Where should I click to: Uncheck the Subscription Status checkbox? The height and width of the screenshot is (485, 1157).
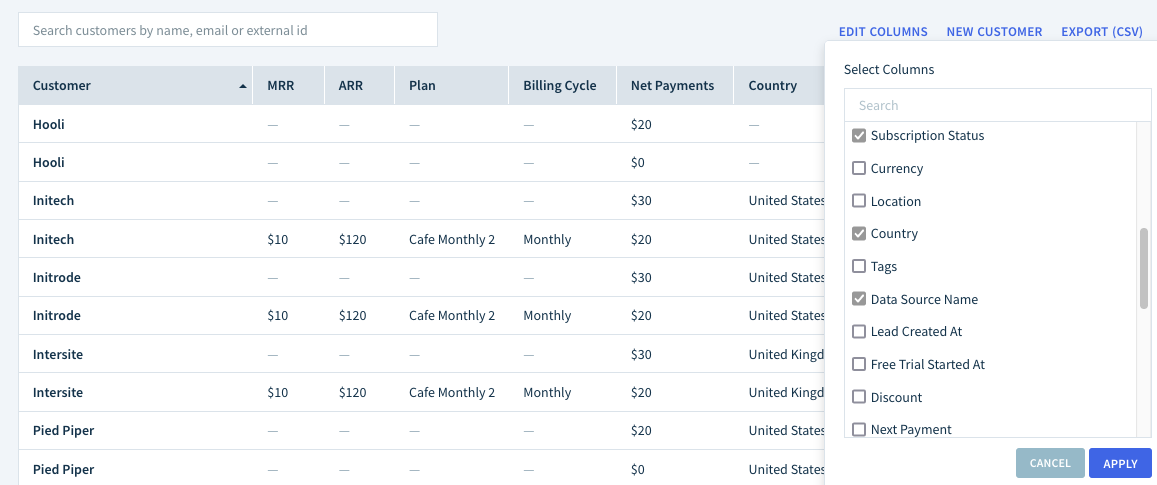click(859, 136)
